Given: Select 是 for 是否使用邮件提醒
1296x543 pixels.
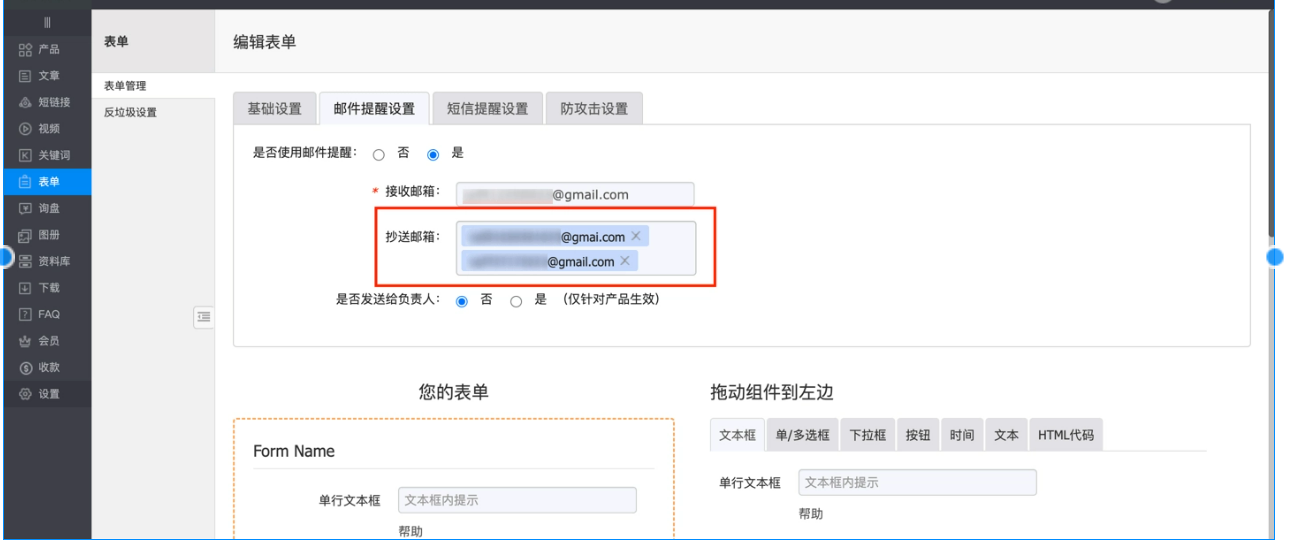Looking at the screenshot, I should tap(433, 155).
